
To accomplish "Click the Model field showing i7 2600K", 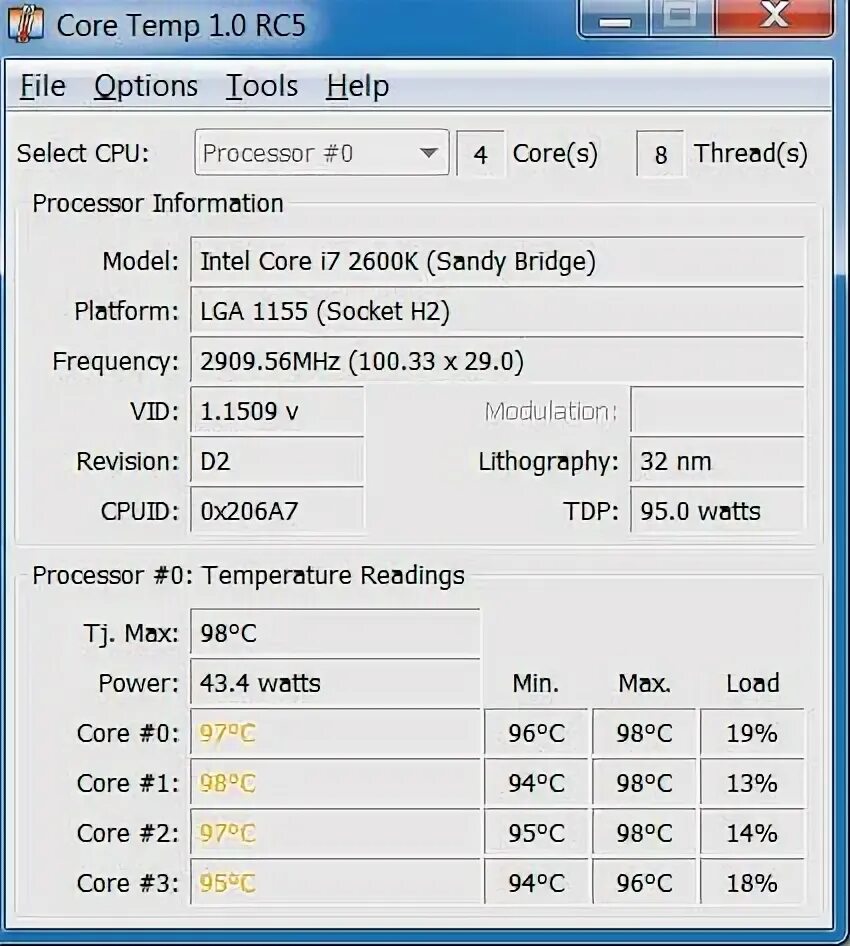I will 497,261.
